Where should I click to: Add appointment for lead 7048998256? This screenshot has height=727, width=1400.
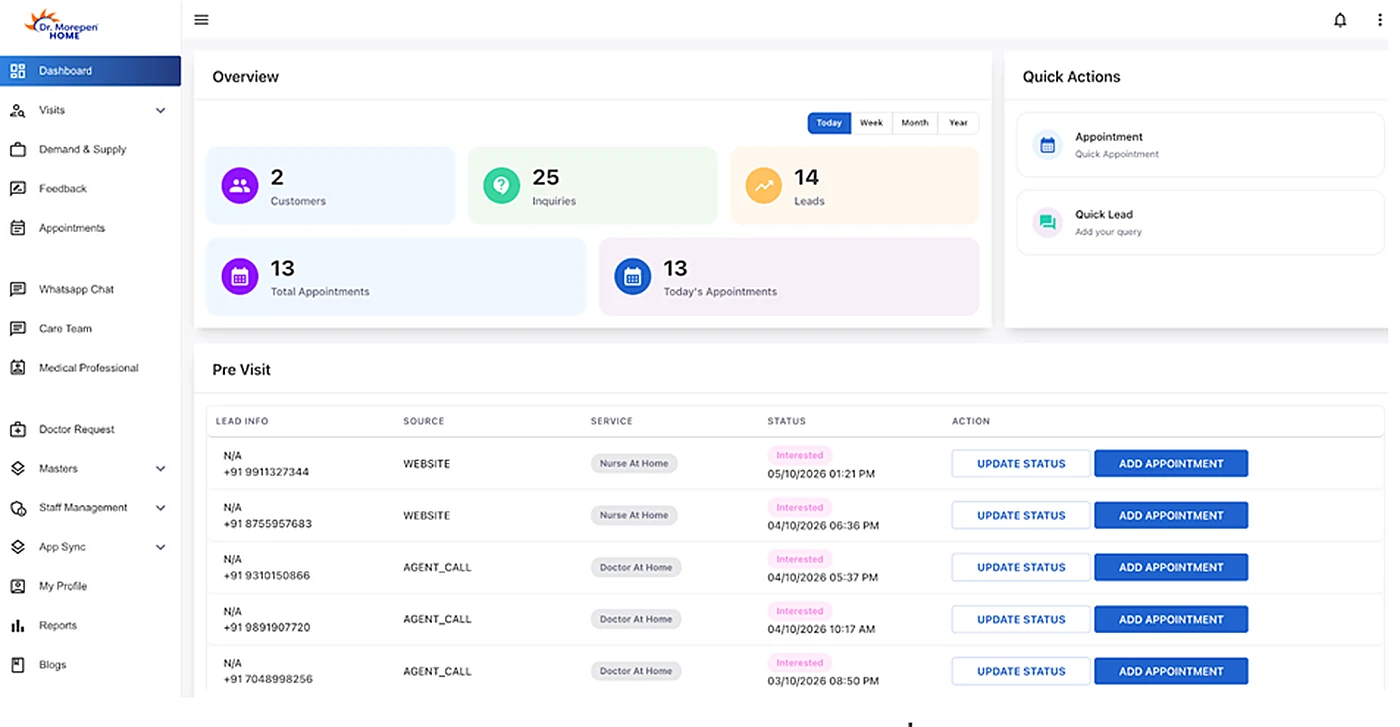(x=1171, y=671)
